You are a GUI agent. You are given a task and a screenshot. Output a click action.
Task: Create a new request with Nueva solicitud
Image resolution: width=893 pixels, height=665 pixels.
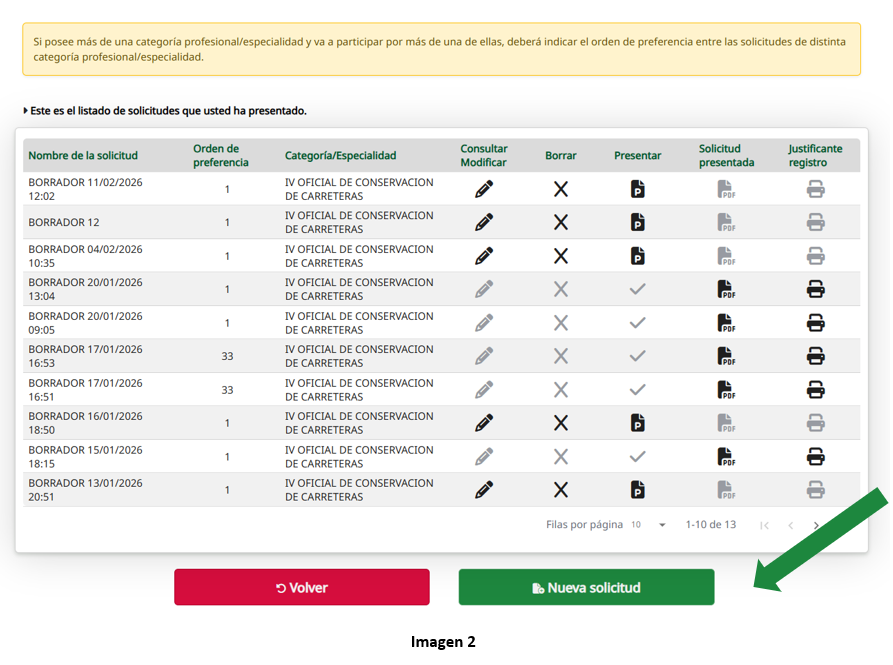click(x=586, y=588)
